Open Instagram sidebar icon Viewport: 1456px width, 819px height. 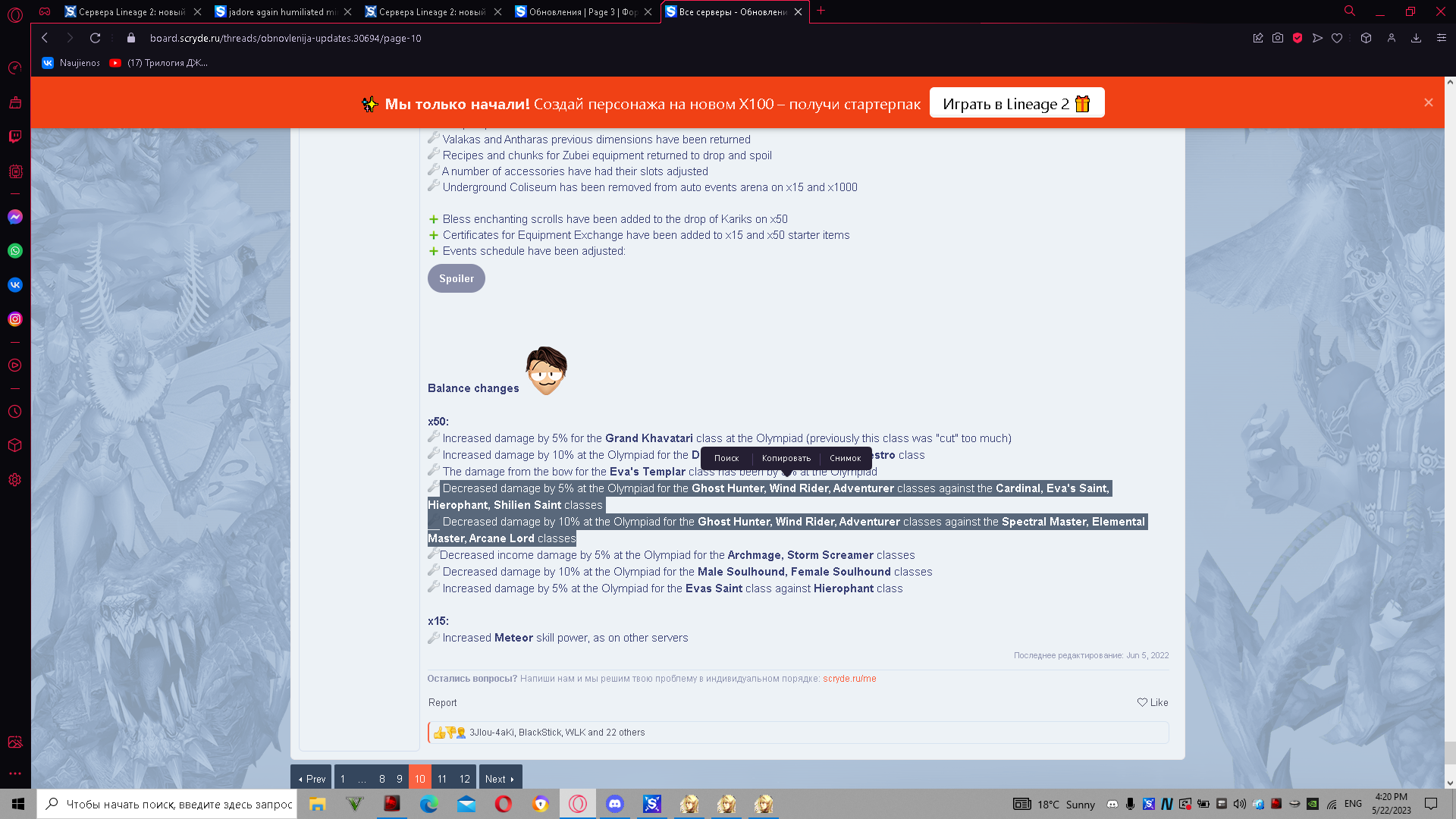[15, 319]
